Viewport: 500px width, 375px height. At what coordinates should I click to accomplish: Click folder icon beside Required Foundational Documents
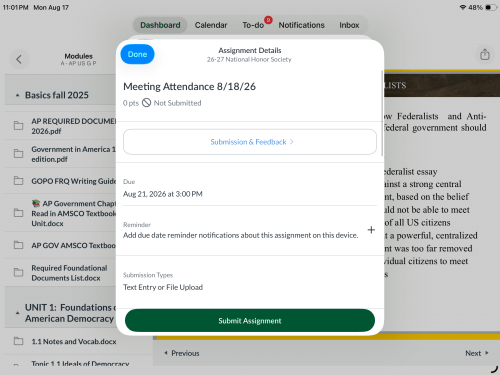tap(19, 273)
